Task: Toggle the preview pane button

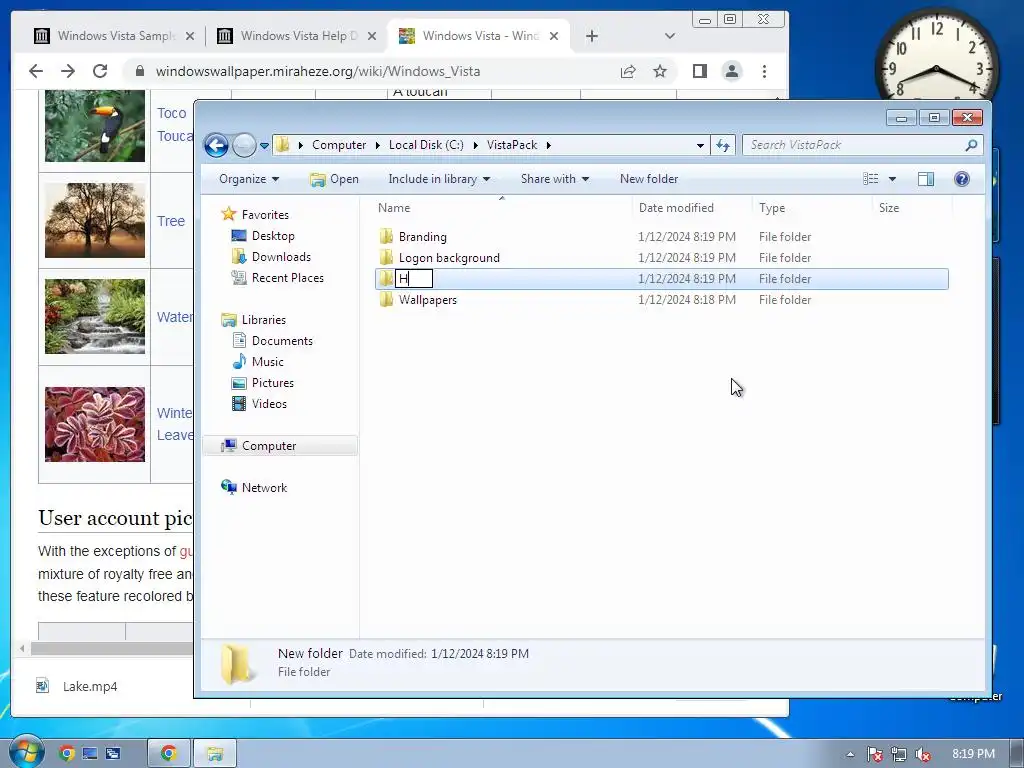Action: 925,179
